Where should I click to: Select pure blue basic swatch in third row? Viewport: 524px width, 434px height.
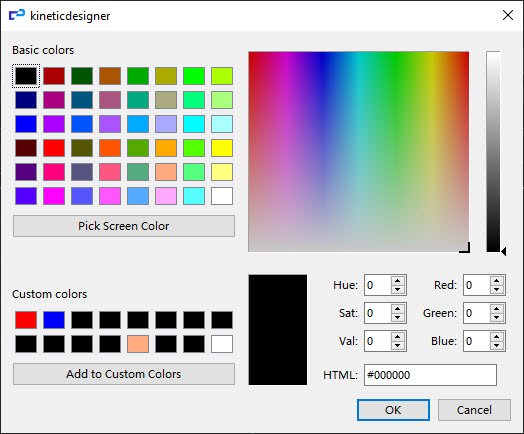tap(26, 124)
